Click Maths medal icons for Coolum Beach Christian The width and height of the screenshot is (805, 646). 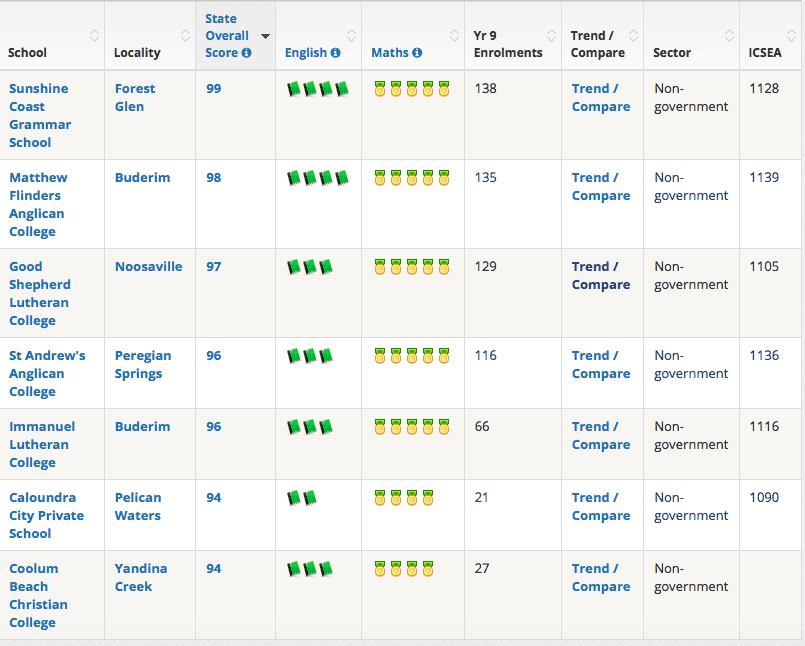404,569
